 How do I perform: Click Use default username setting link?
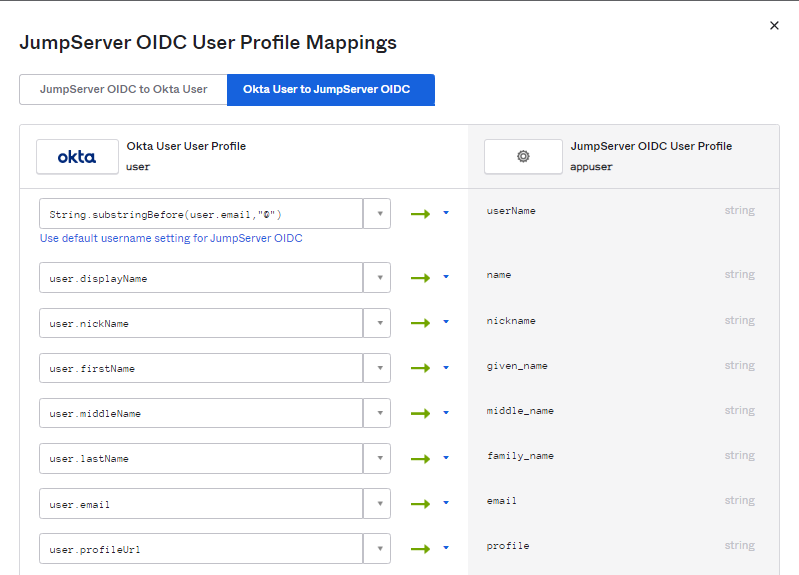click(x=171, y=238)
